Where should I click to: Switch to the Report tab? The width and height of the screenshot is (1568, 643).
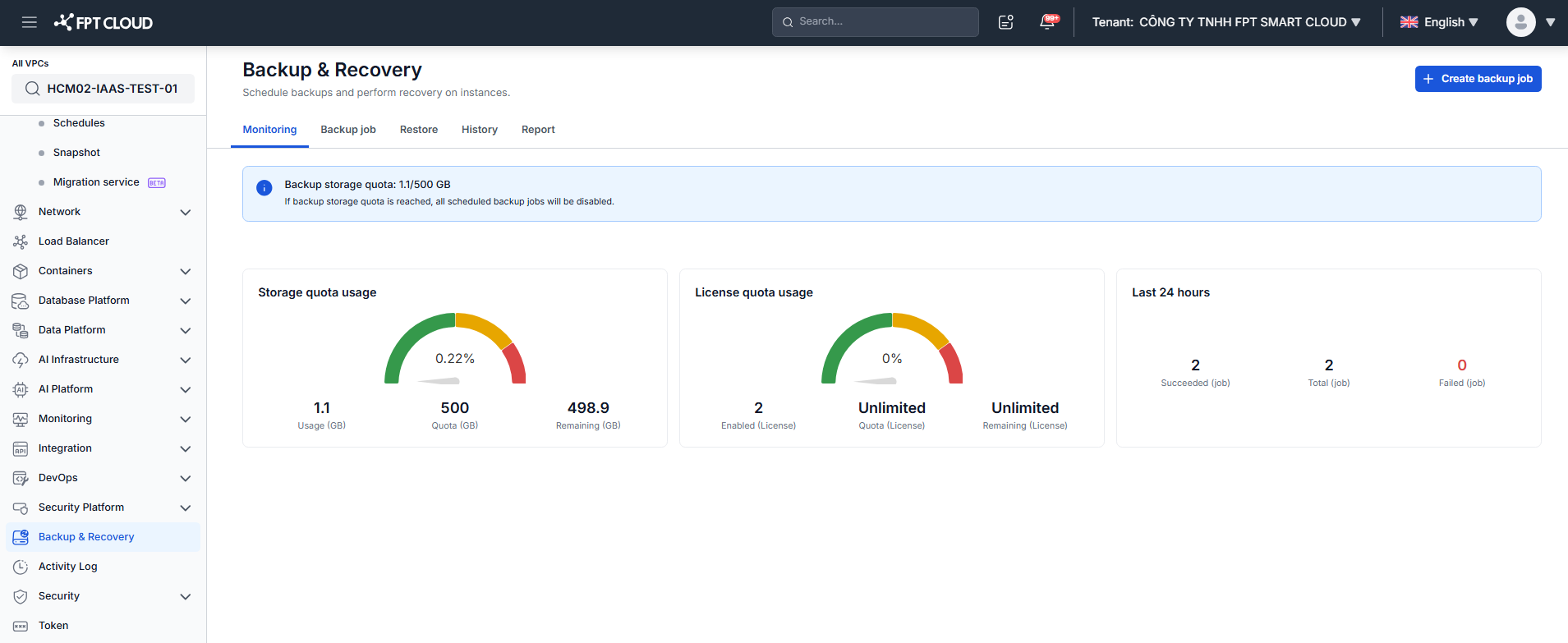pos(538,130)
